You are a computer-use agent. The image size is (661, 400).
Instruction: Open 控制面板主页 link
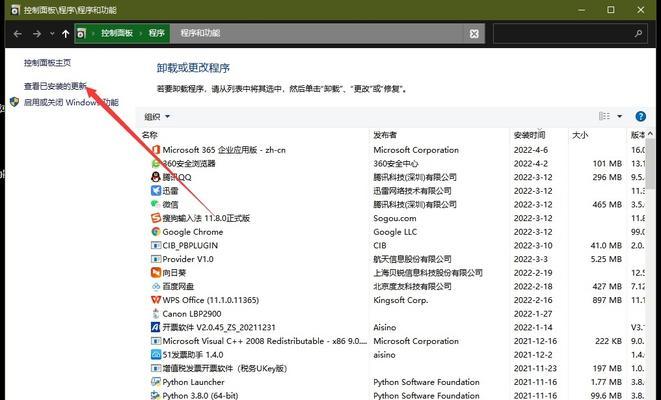point(47,63)
